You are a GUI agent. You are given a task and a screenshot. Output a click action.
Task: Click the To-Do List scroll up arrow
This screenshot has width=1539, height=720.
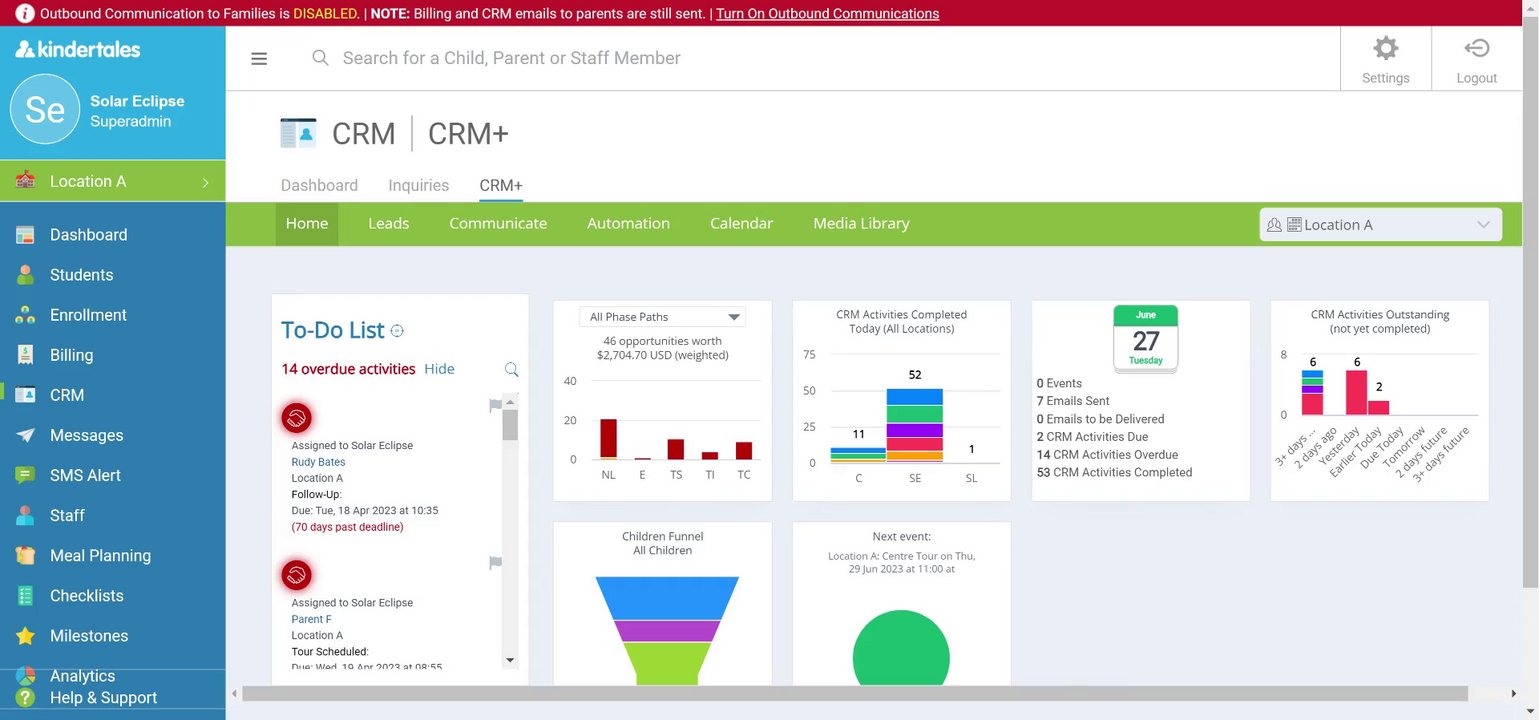(x=510, y=402)
